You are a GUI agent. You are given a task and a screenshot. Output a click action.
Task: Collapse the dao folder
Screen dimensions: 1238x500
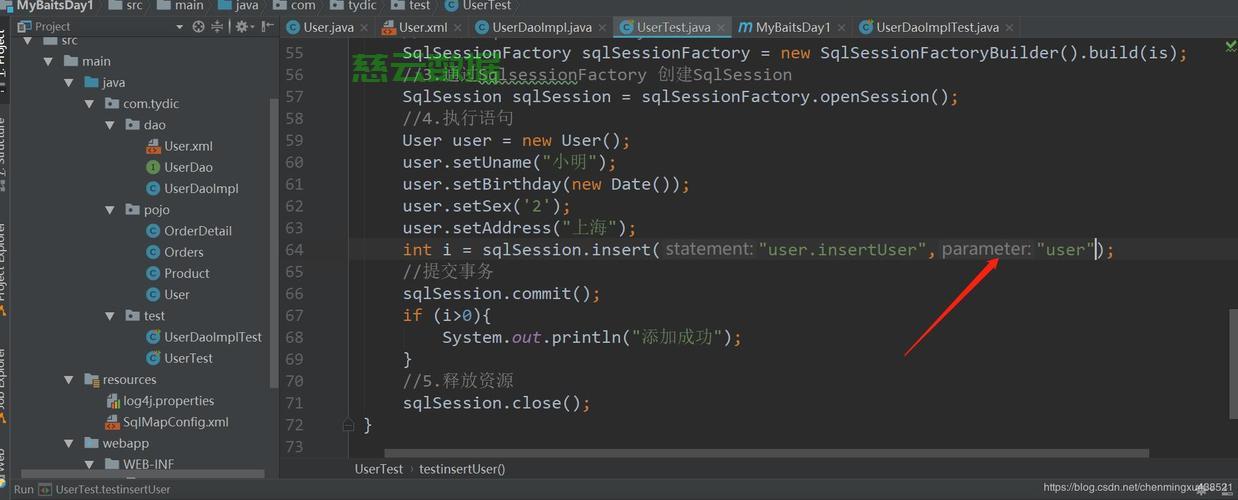[x=110, y=125]
